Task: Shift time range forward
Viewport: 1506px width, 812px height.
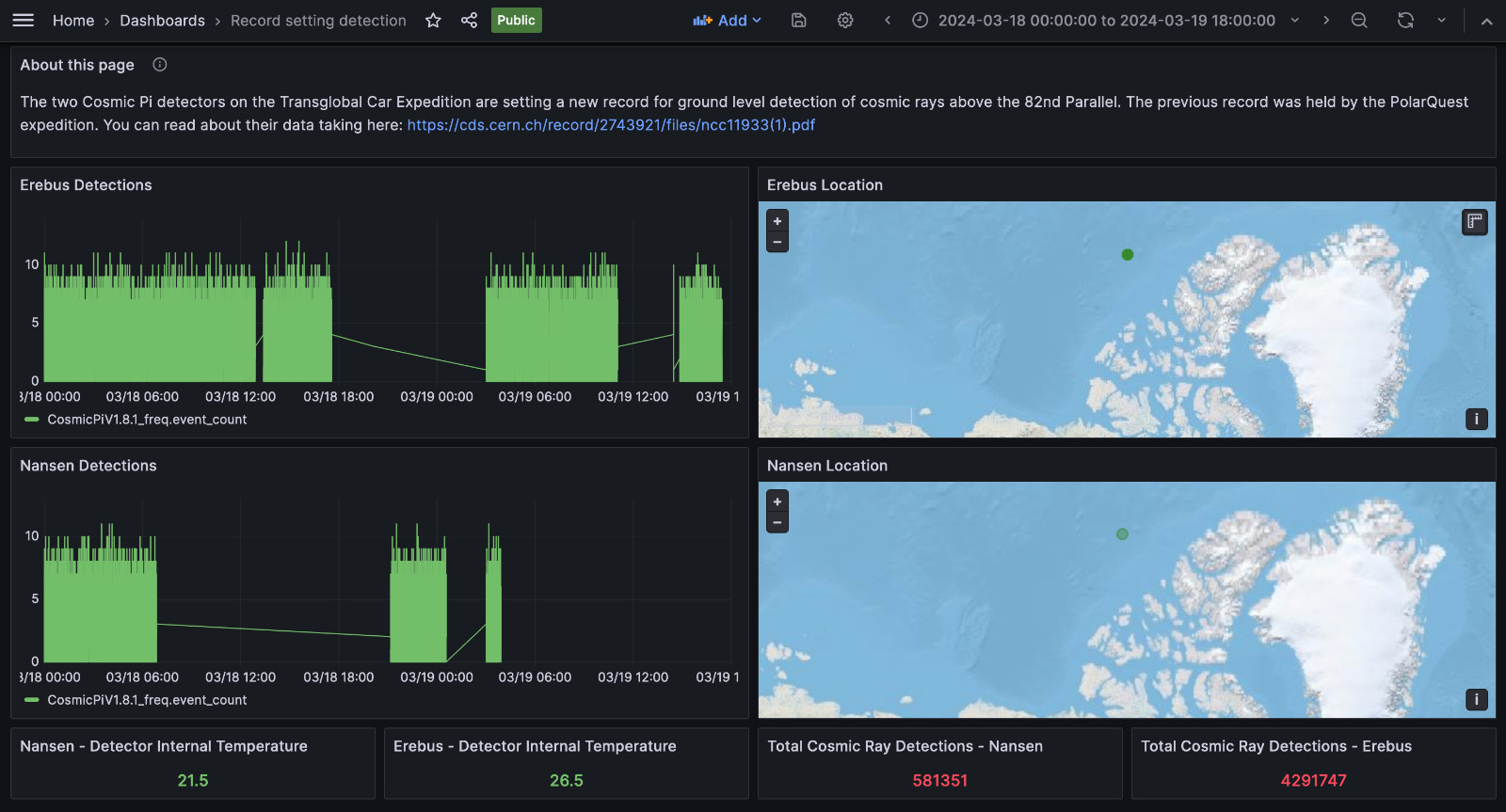Action: pyautogui.click(x=1326, y=20)
